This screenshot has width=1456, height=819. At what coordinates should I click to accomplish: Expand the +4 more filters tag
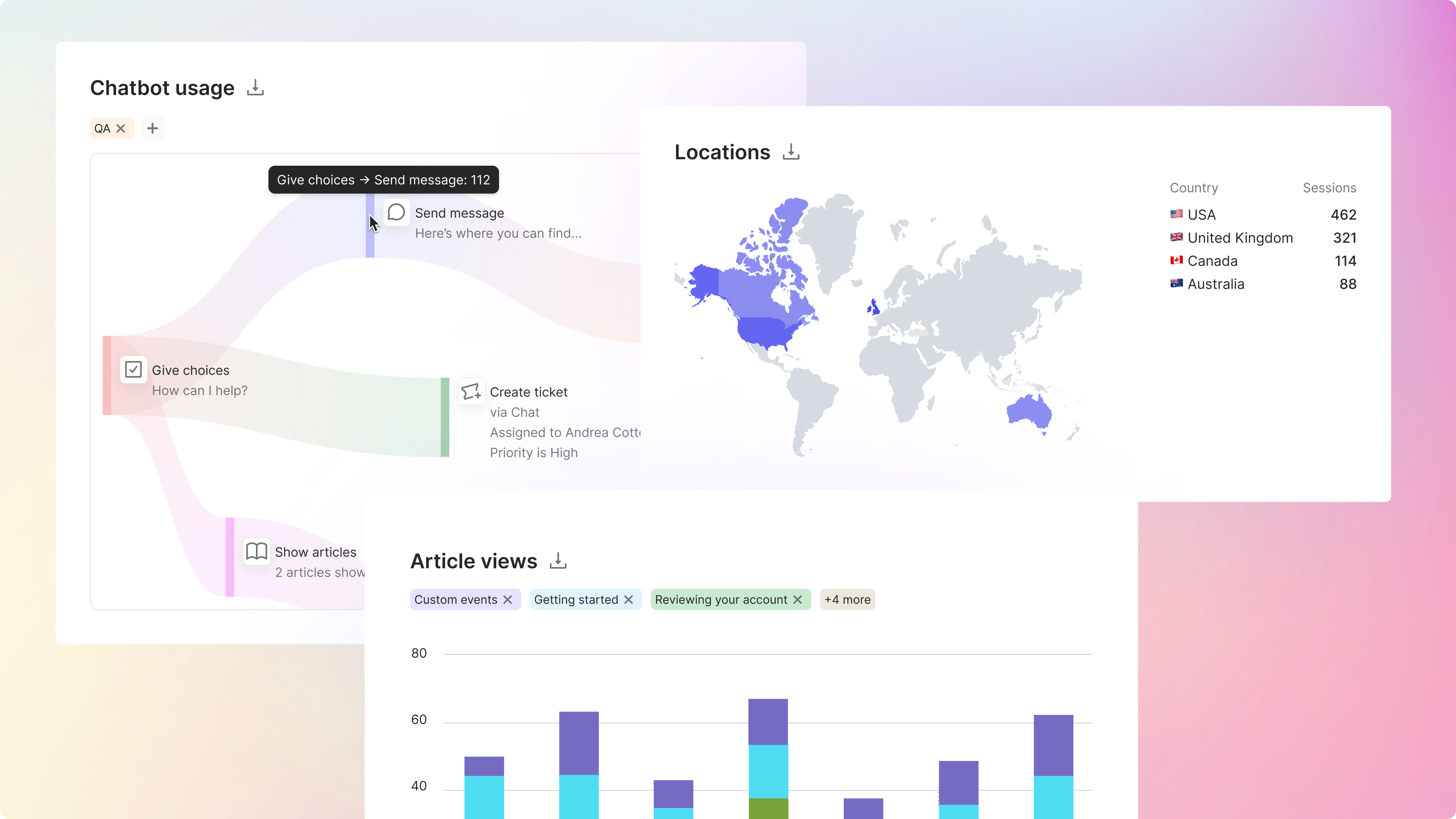847,600
